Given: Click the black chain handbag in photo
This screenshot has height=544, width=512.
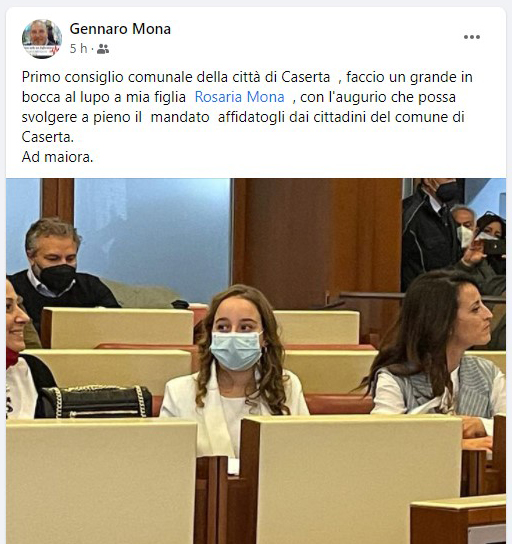Looking at the screenshot, I should tap(95, 401).
